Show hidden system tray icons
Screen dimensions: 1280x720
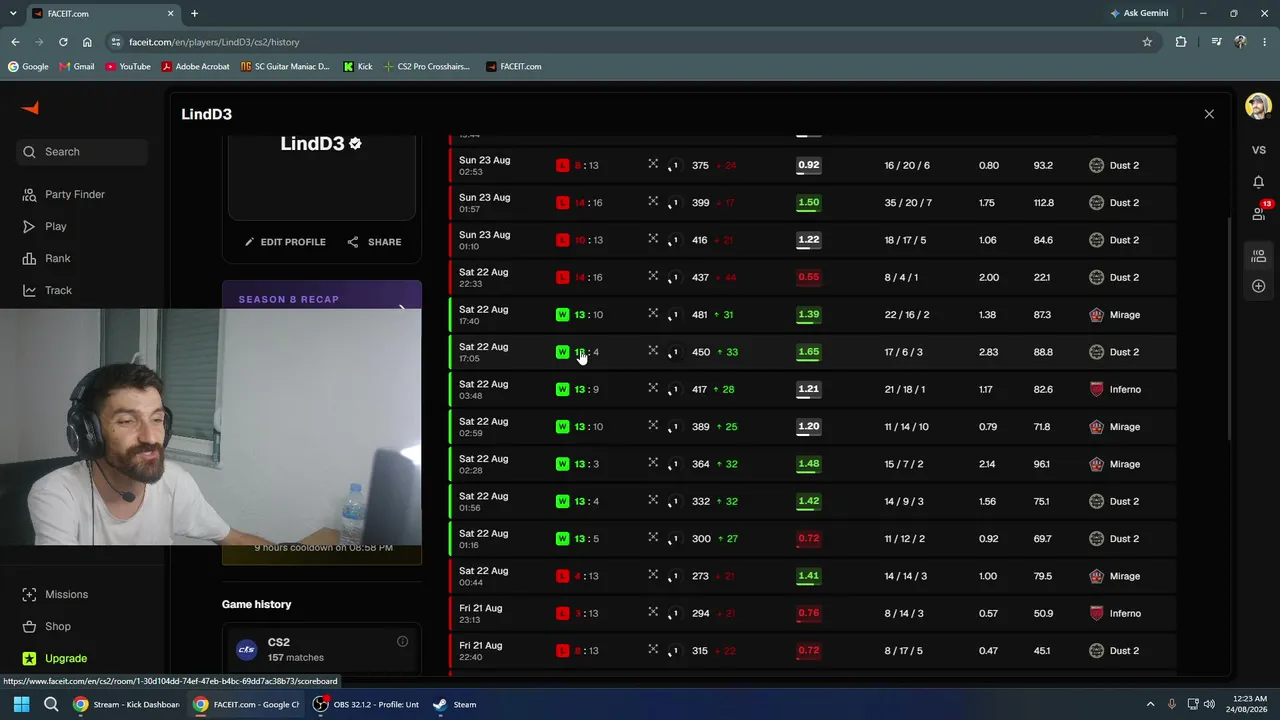(x=1151, y=704)
